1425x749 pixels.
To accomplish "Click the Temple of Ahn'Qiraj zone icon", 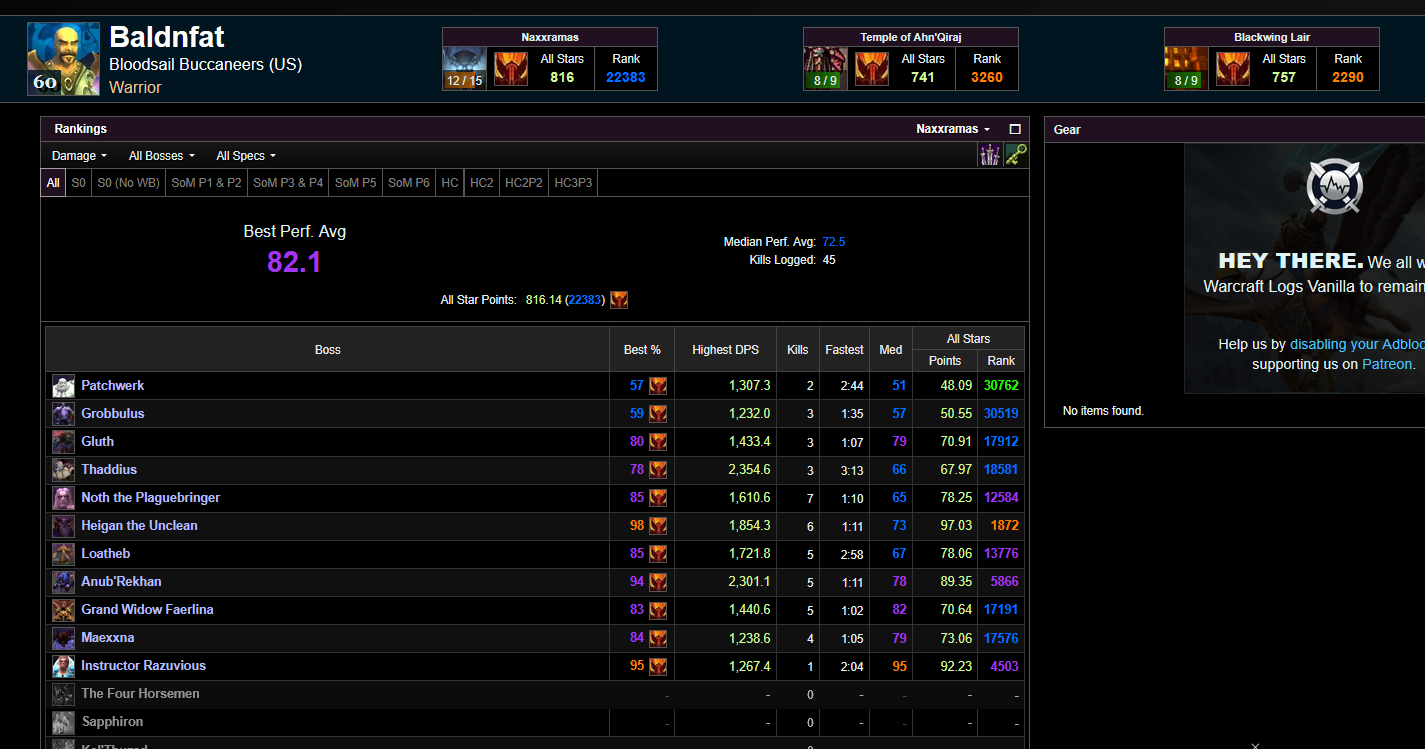I will pos(826,68).
